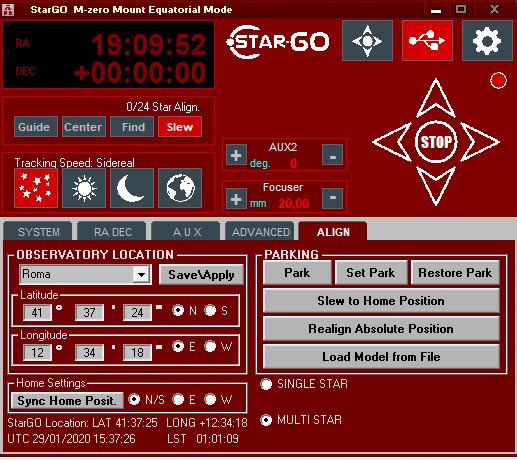Image resolution: width=517 pixels, height=460 pixels.
Task: Select the ALIGN tab
Action: coord(333,231)
